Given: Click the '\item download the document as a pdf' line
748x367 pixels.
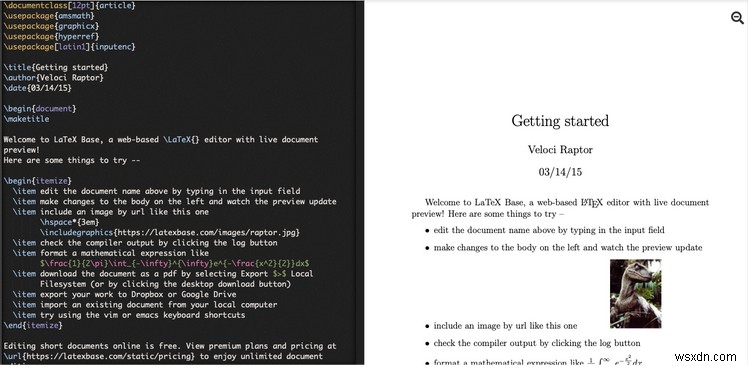Looking at the screenshot, I should tap(163, 274).
